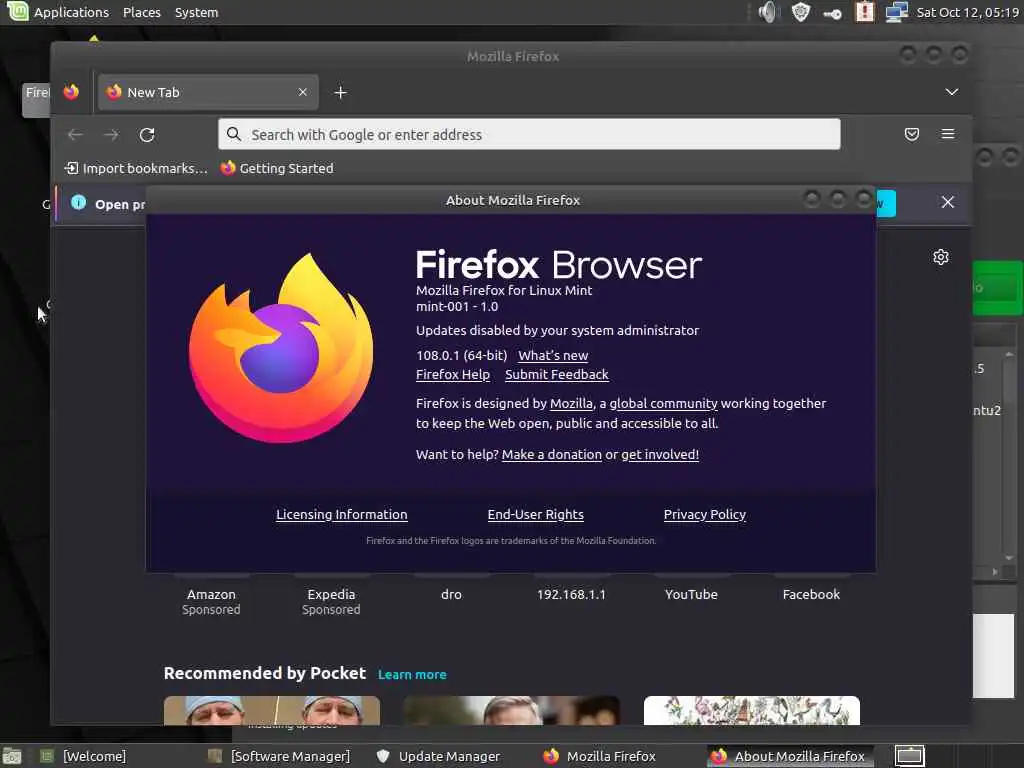Switch to the Welcome taskbar window

82,756
